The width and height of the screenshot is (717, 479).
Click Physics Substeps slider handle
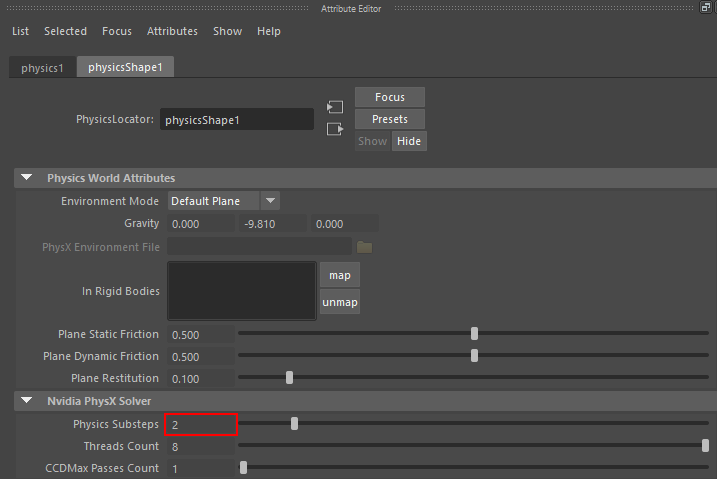pyautogui.click(x=294, y=424)
